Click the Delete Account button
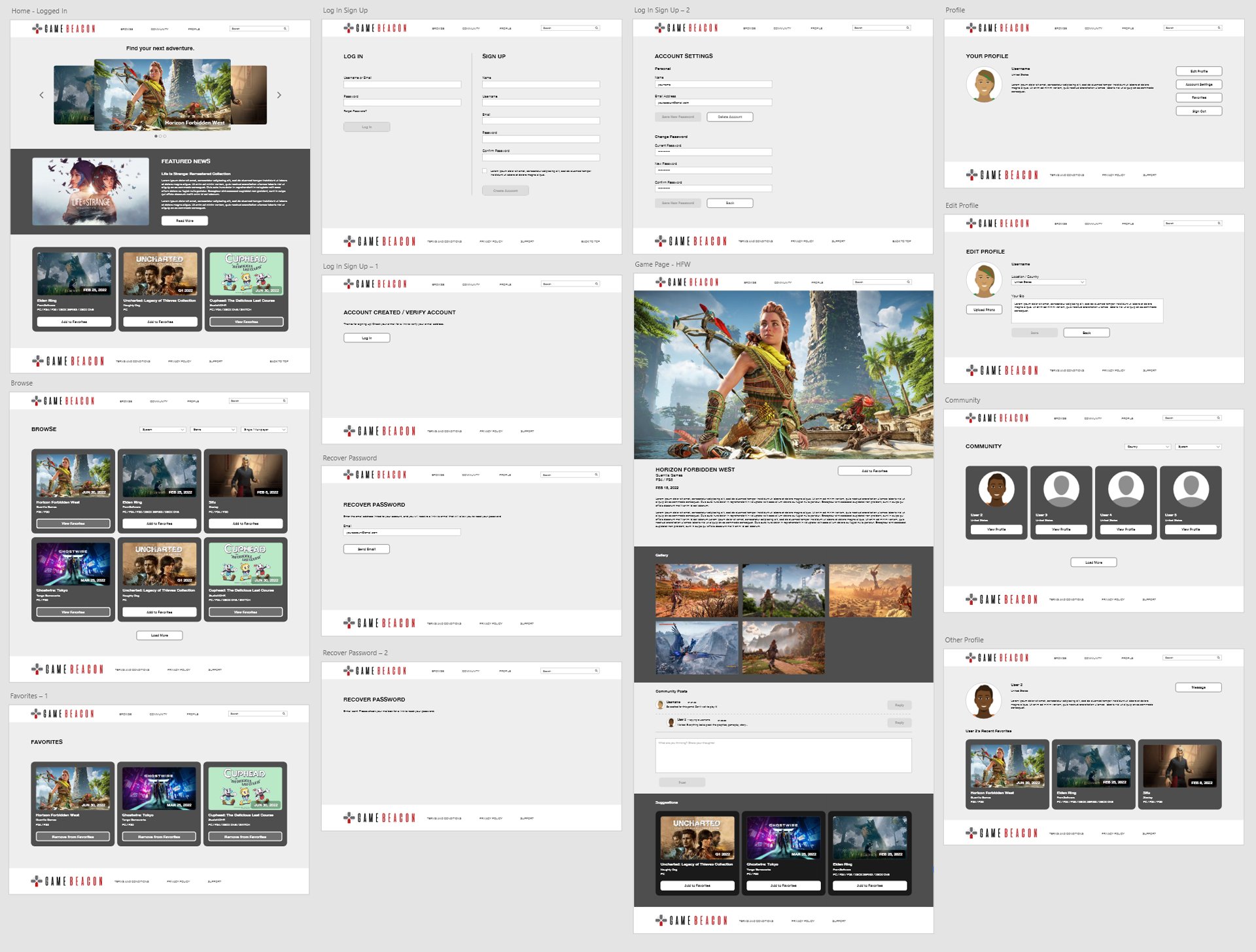Screen dimensions: 1256x952 (730, 117)
